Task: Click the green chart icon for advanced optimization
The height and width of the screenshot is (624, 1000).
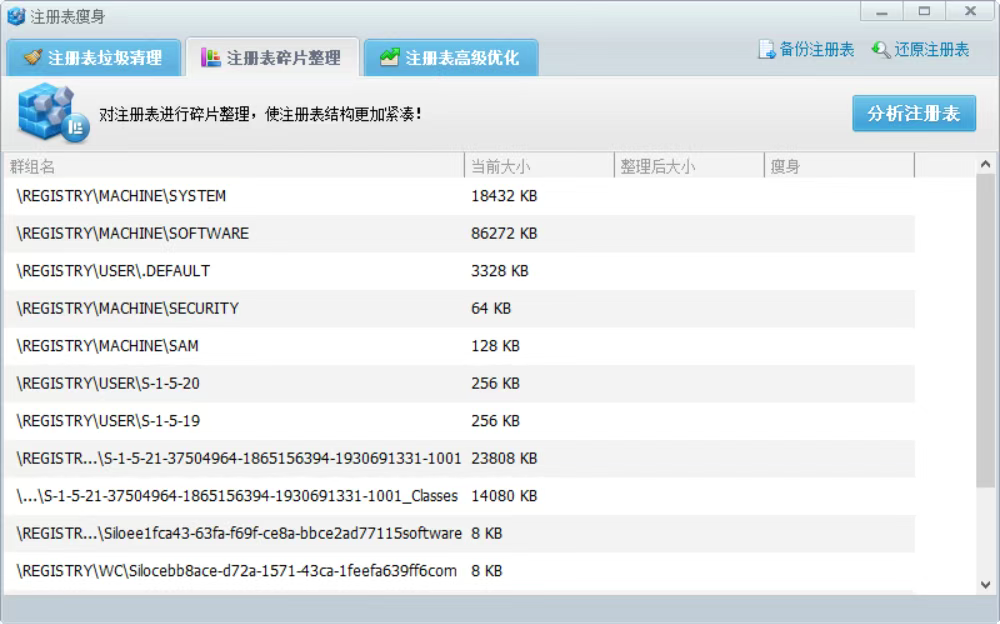Action: coord(389,58)
